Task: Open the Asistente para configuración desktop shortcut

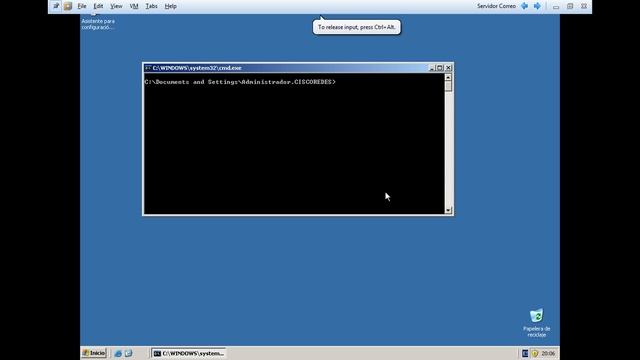Action: pos(98,22)
